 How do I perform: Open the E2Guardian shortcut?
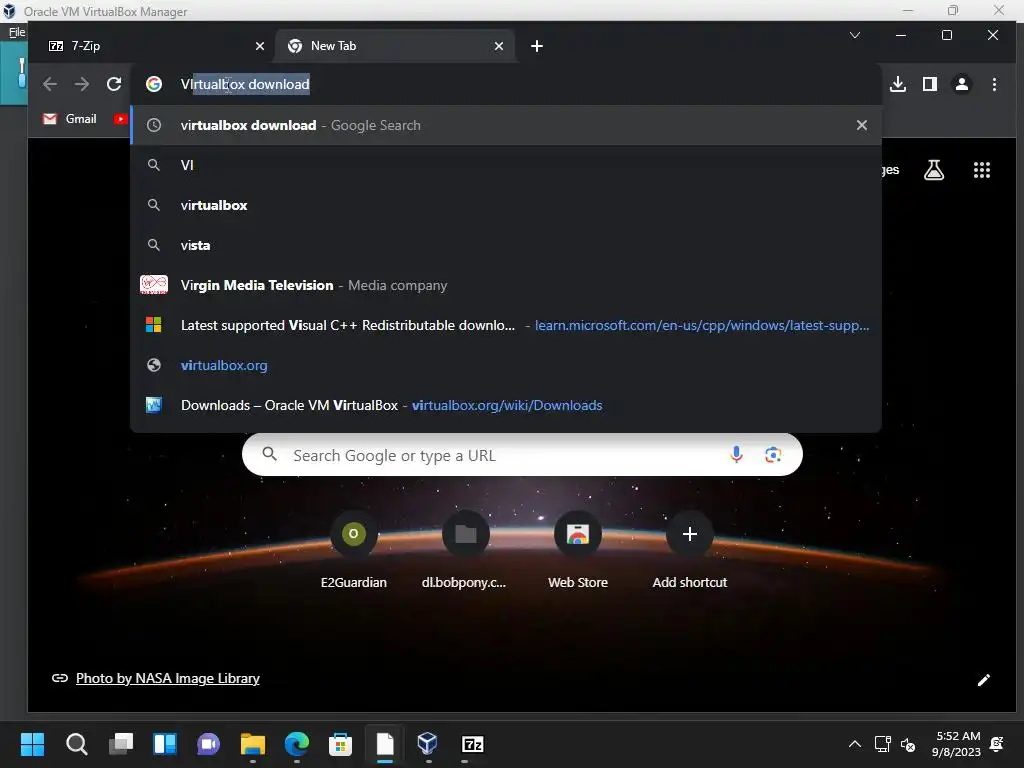click(x=353, y=551)
